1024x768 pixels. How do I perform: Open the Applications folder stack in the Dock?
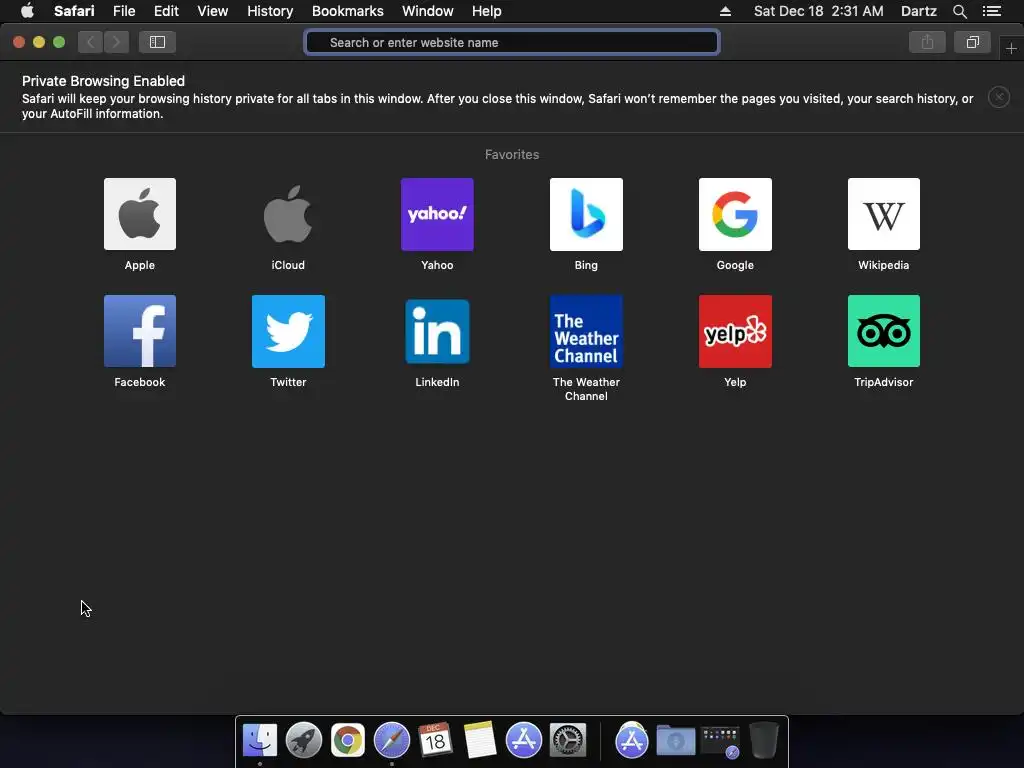click(631, 741)
